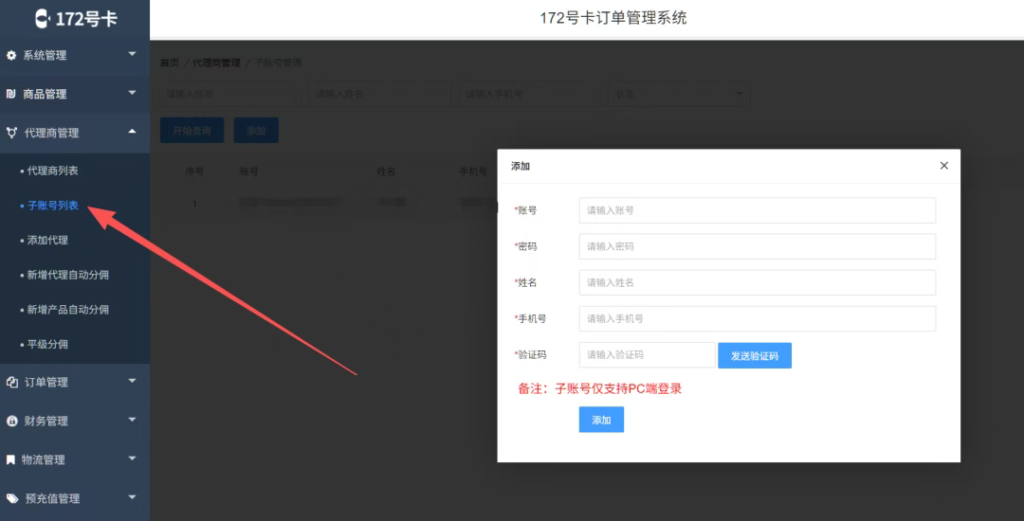Open 新增代理自动分佣 in the sidebar
Screen dimensions: 1024x521
pos(68,275)
